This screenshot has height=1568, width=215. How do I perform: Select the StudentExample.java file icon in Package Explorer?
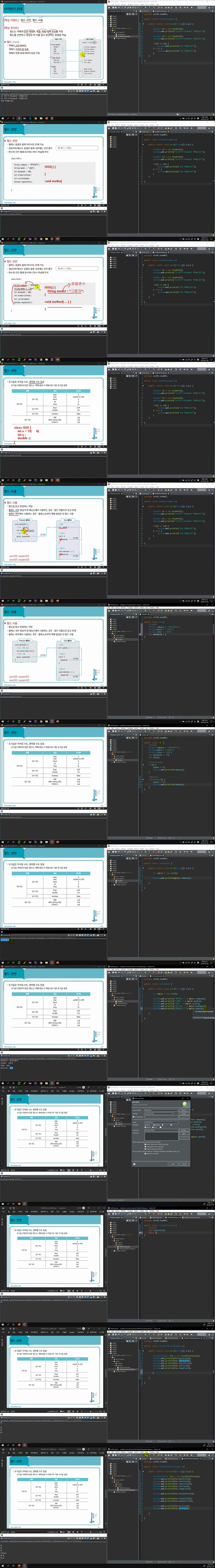point(117,36)
